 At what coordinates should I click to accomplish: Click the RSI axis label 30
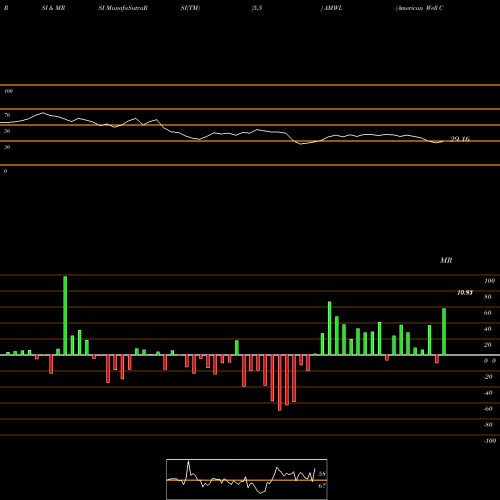point(7,147)
